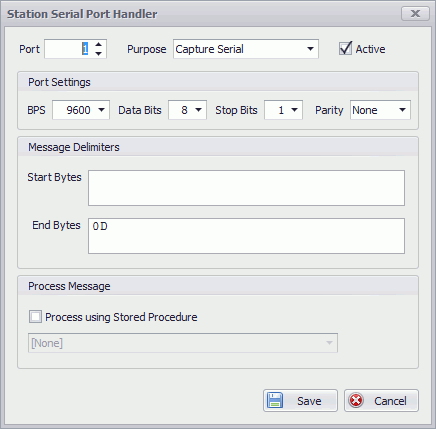Increment the Port number with up arrow

[98, 45]
